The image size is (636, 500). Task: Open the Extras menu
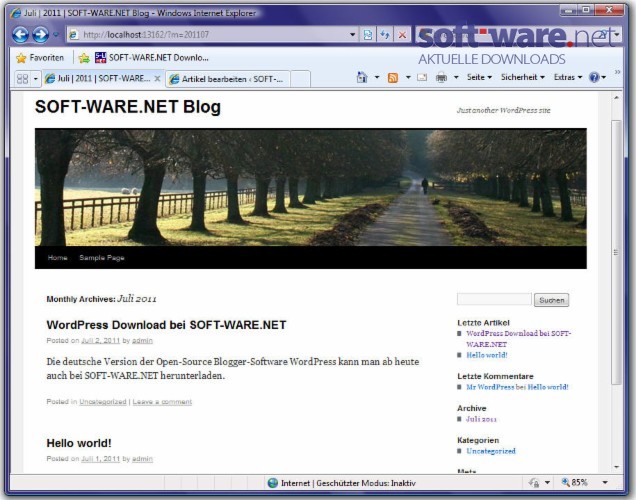[x=568, y=77]
